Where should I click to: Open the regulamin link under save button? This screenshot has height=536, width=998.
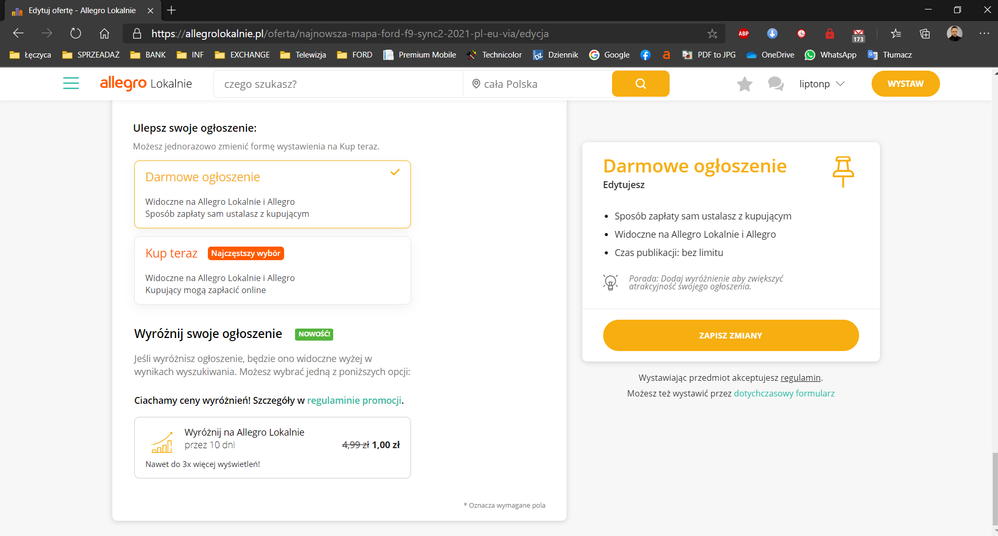(x=800, y=377)
